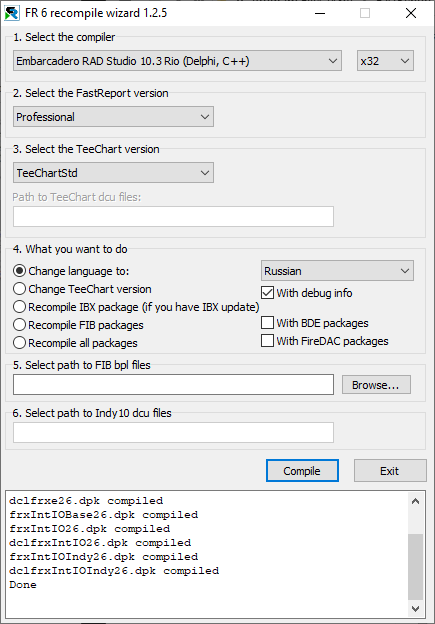435x624 pixels.
Task: Minimize the recompile wizard window
Action: click(320, 13)
